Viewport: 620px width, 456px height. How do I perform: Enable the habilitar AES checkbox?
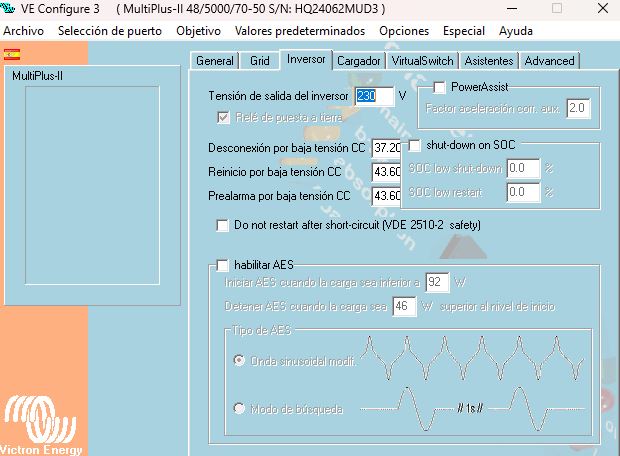click(223, 265)
